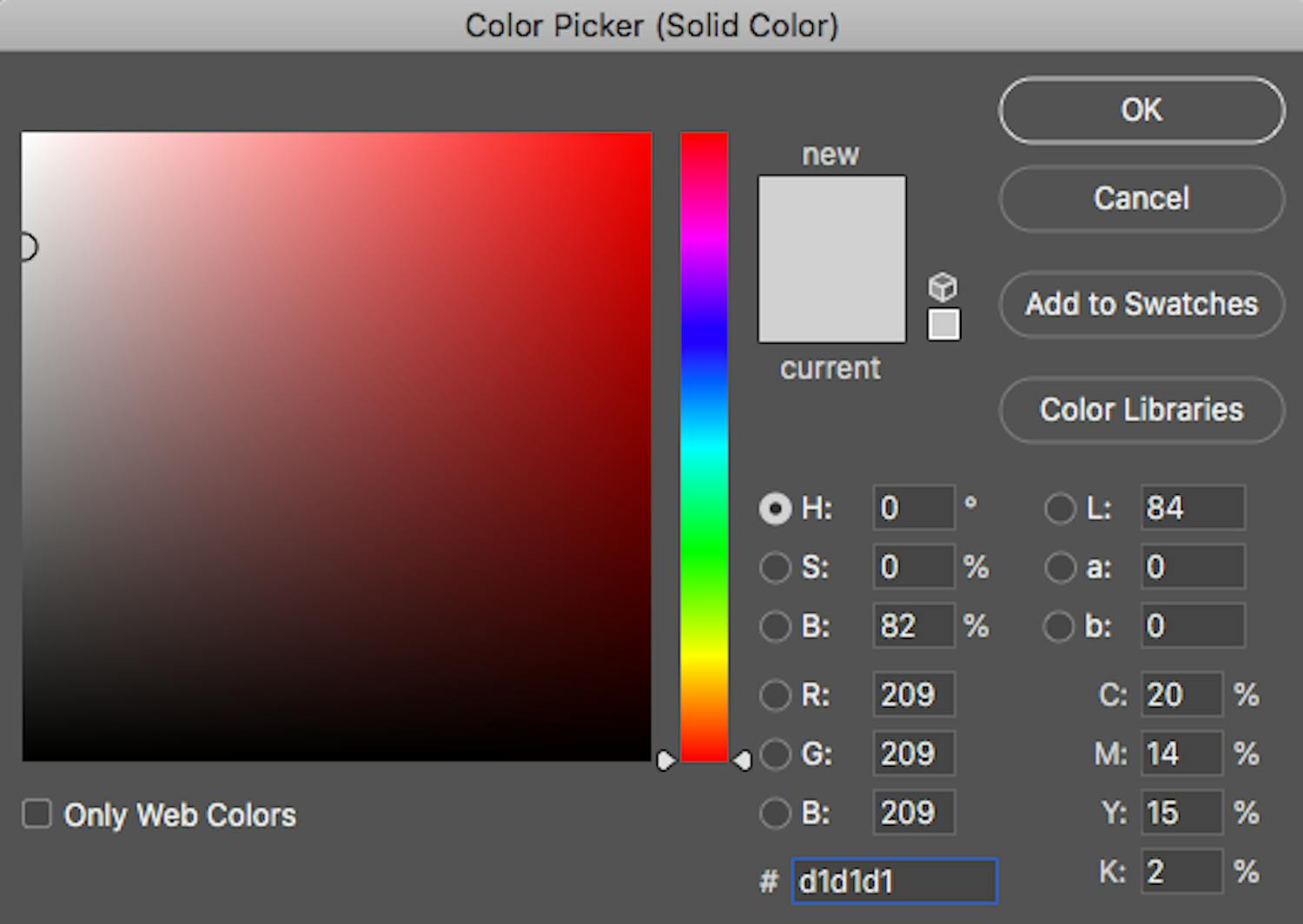The image size is (1303, 924).
Task: Click Add to Swatches
Action: [1141, 304]
